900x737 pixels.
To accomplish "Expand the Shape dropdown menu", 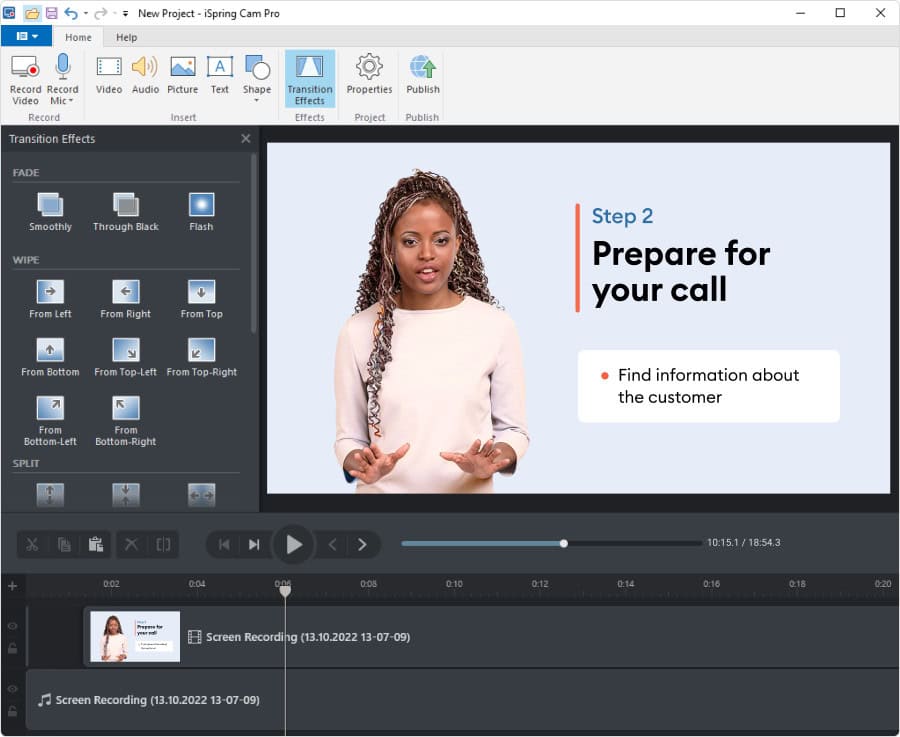I will pos(257,101).
